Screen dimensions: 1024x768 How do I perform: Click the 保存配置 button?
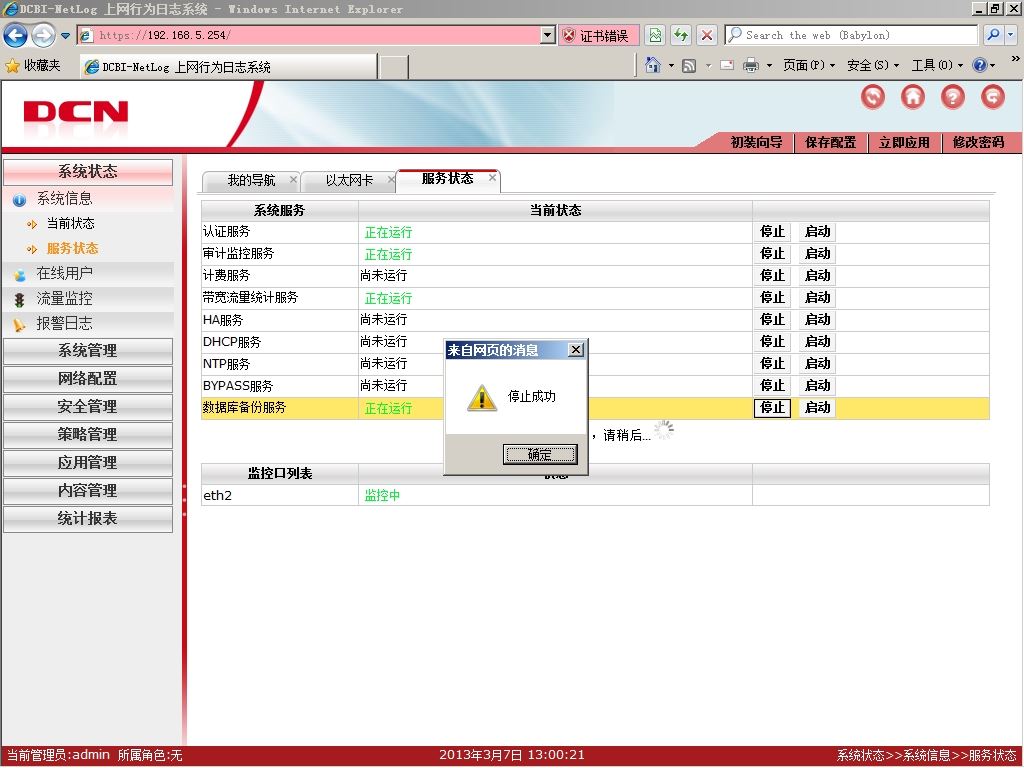pos(830,142)
